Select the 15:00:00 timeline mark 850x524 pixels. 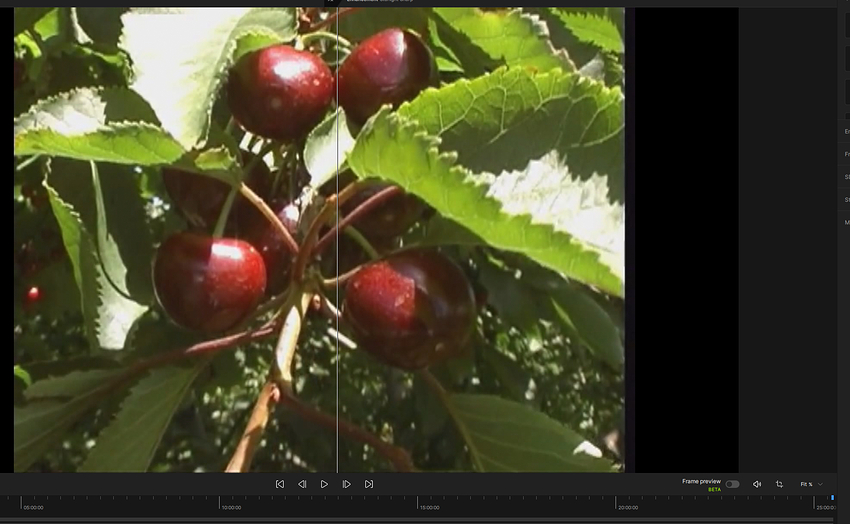coord(429,508)
